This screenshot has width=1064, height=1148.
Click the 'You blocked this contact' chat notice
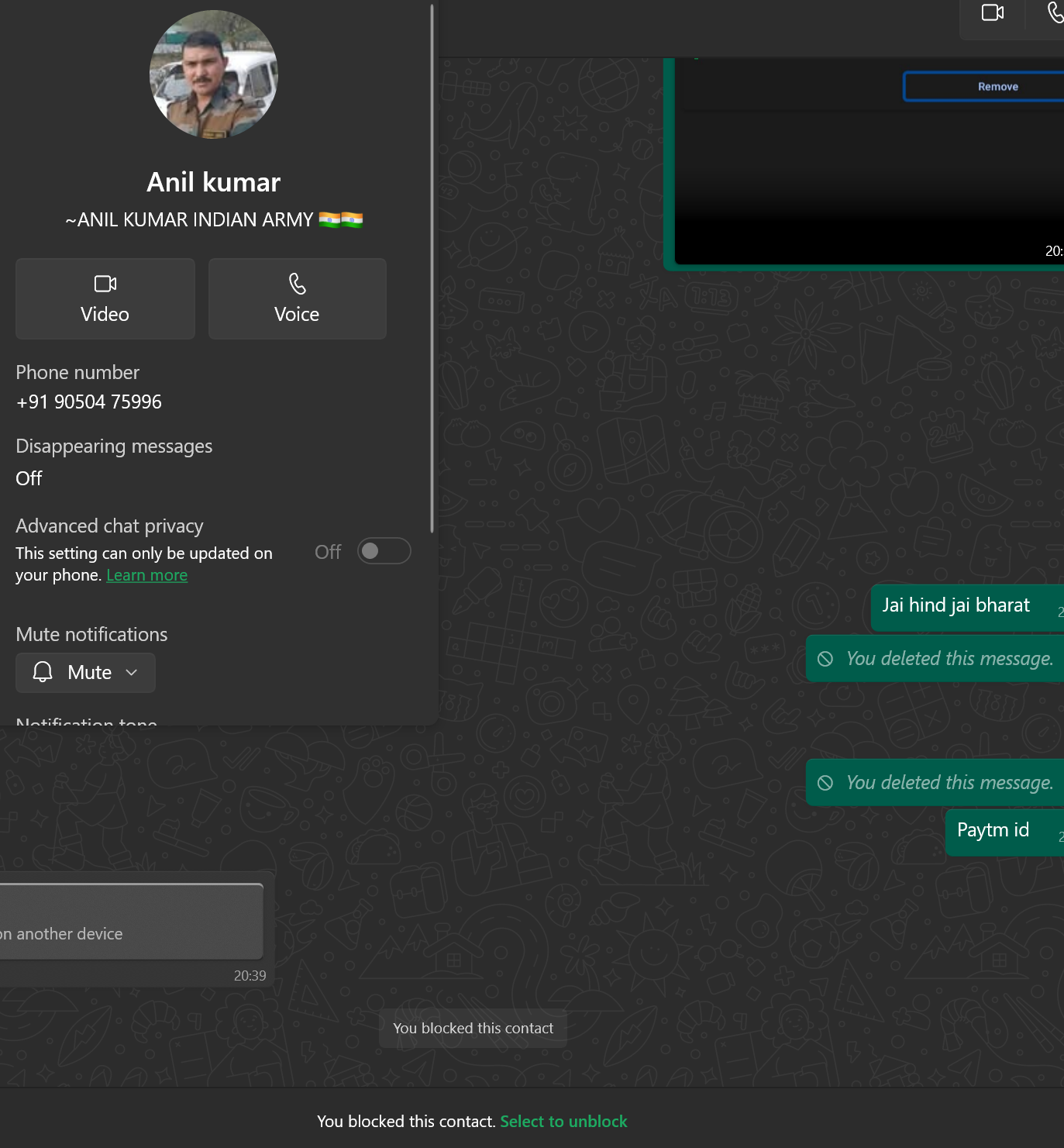473,1029
